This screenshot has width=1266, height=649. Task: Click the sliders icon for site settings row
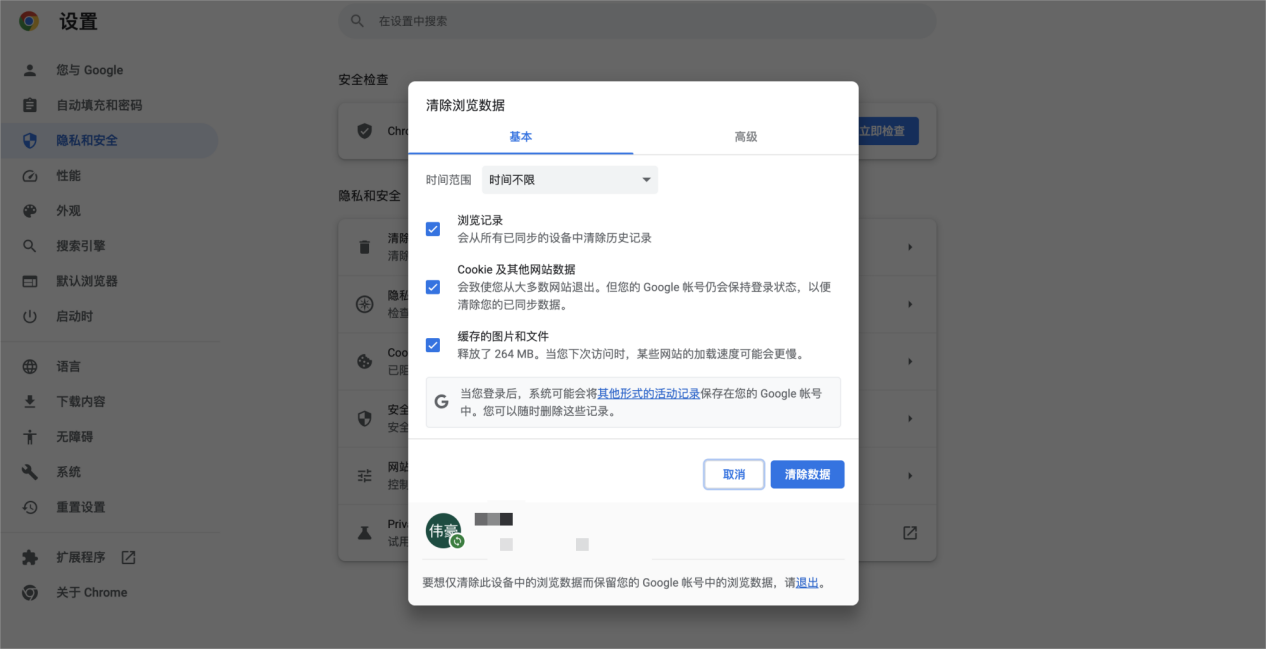pos(365,475)
